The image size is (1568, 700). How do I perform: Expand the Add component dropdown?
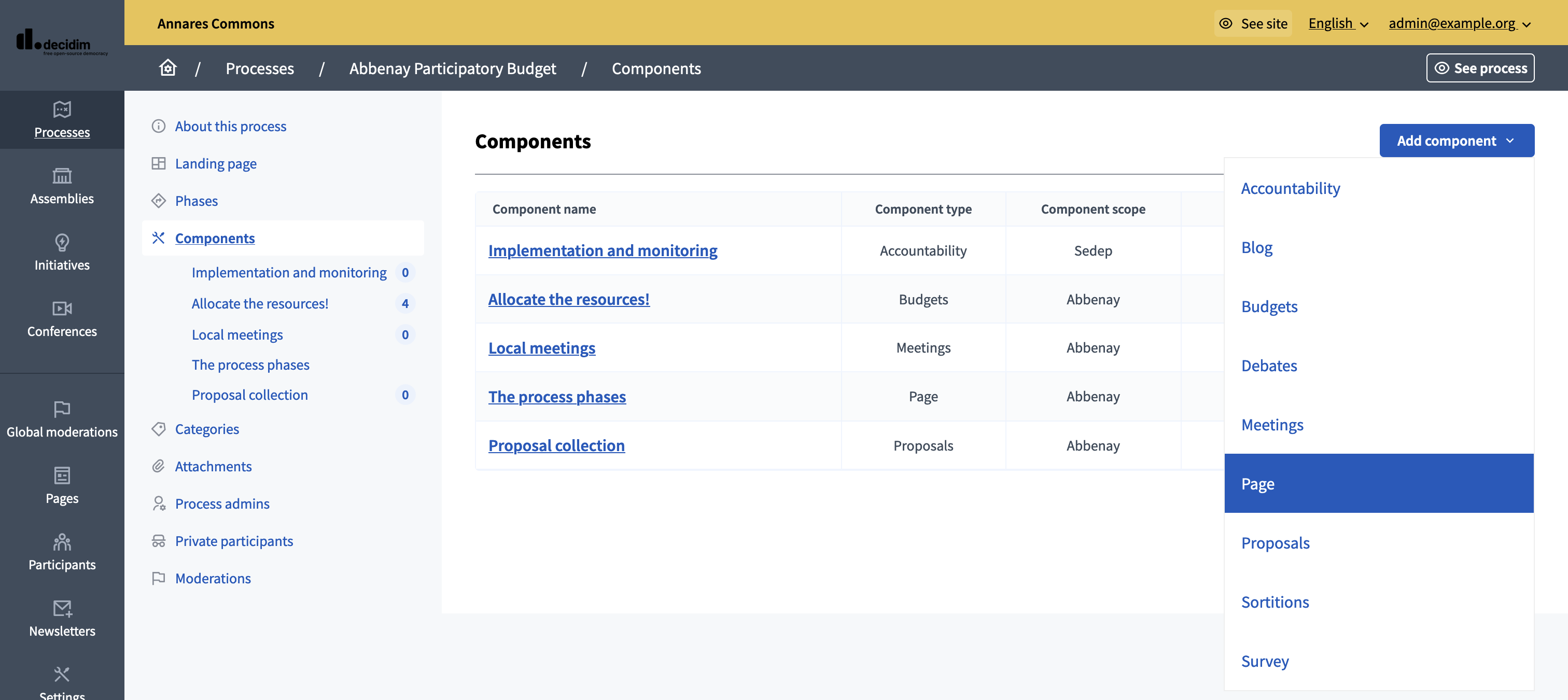(1457, 140)
